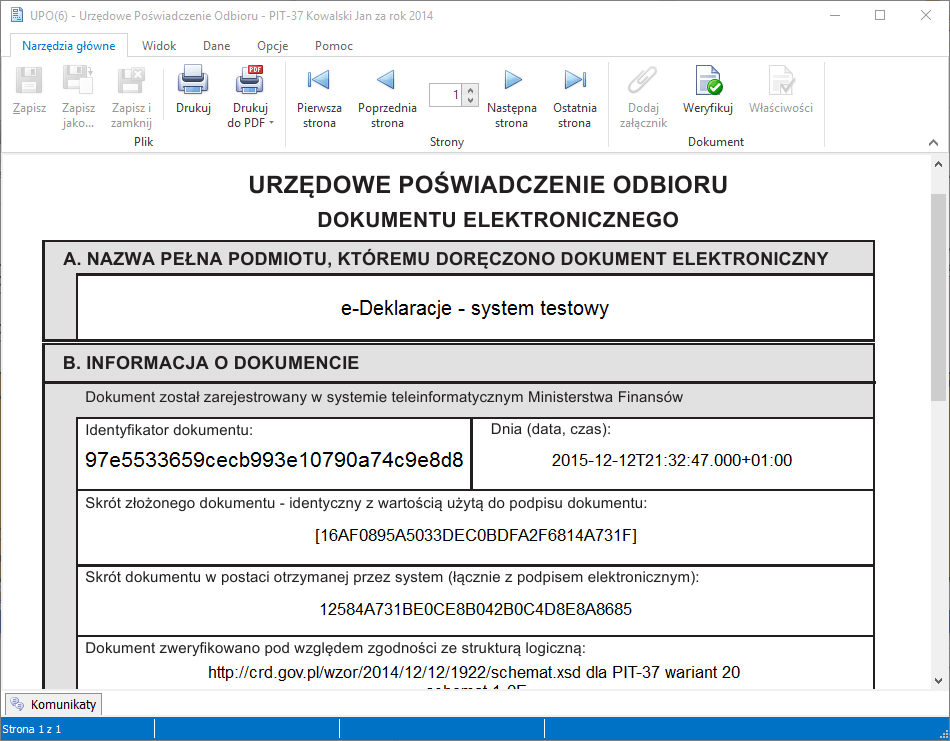
Task: Click title 'URZĘDOWE POŚWIADCZENIE ODBIORU'
Action: 488,185
